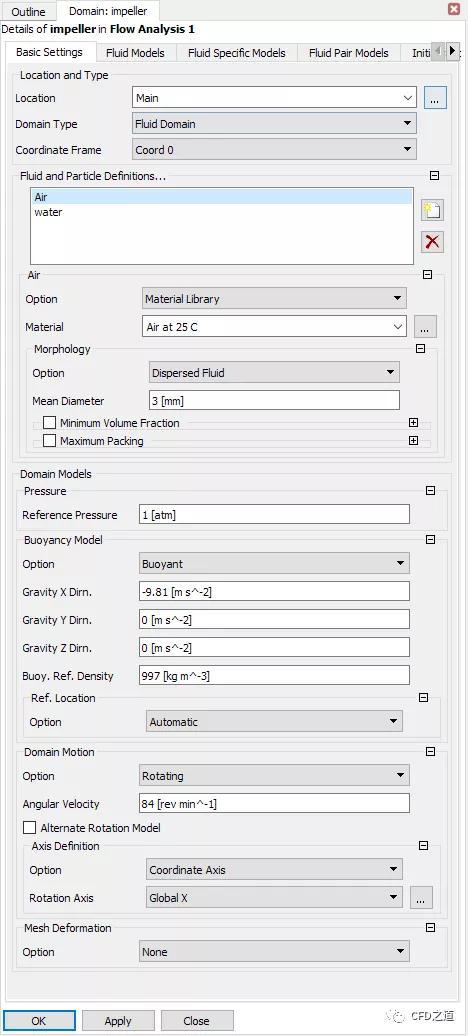This screenshot has width=468, height=1036.
Task: Click the tab scroll right arrow
Action: pyautogui.click(x=452, y=51)
